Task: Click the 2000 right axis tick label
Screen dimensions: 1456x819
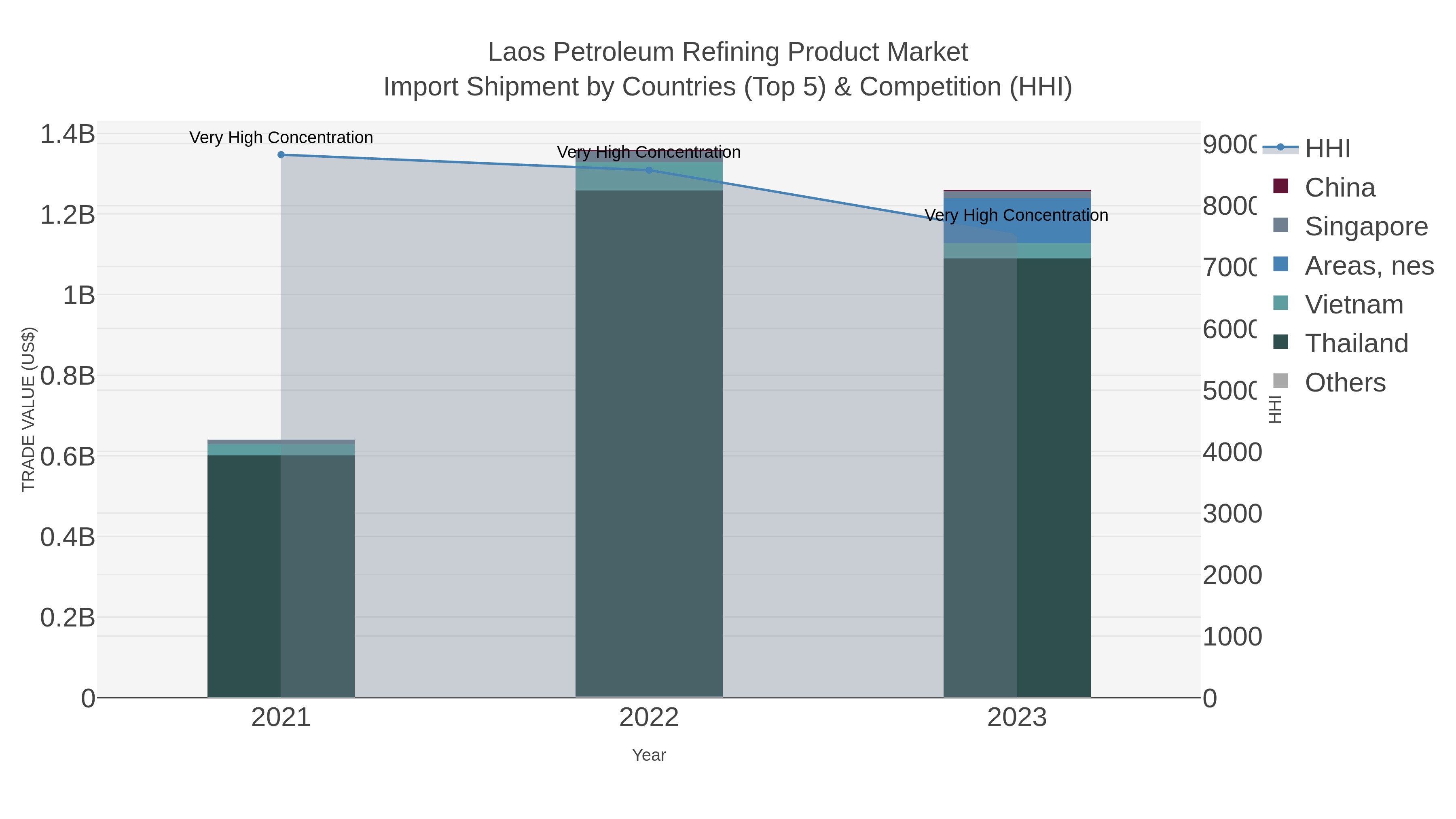Action: pos(1232,576)
